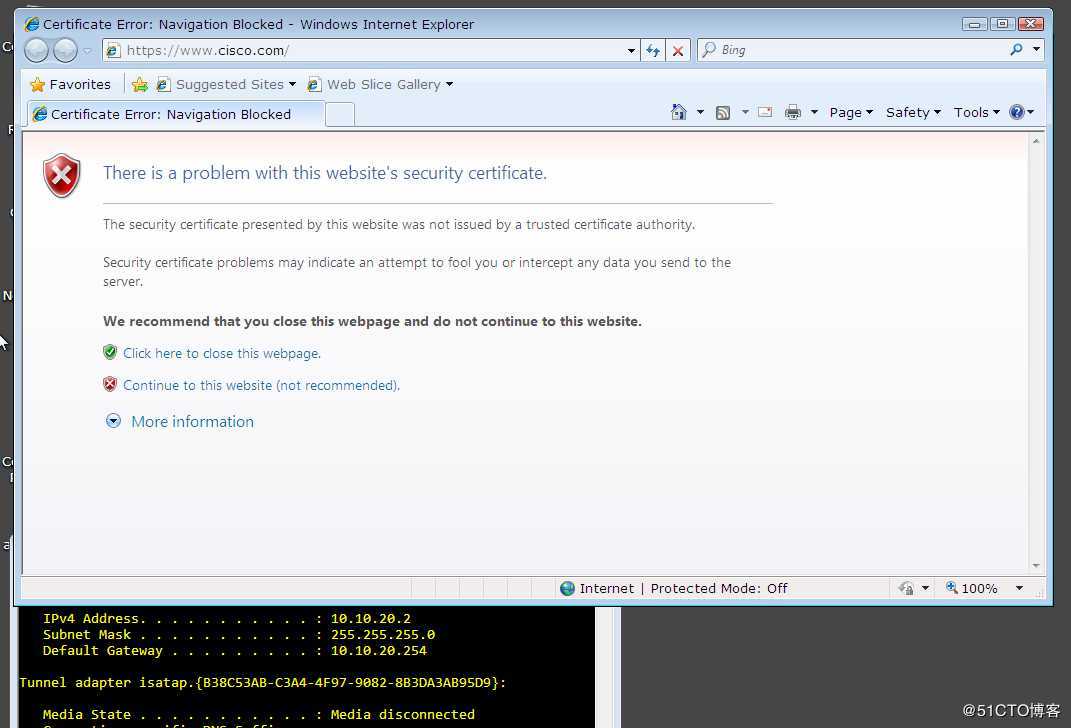1071x728 pixels.
Task: Expand the More information section
Action: [193, 421]
